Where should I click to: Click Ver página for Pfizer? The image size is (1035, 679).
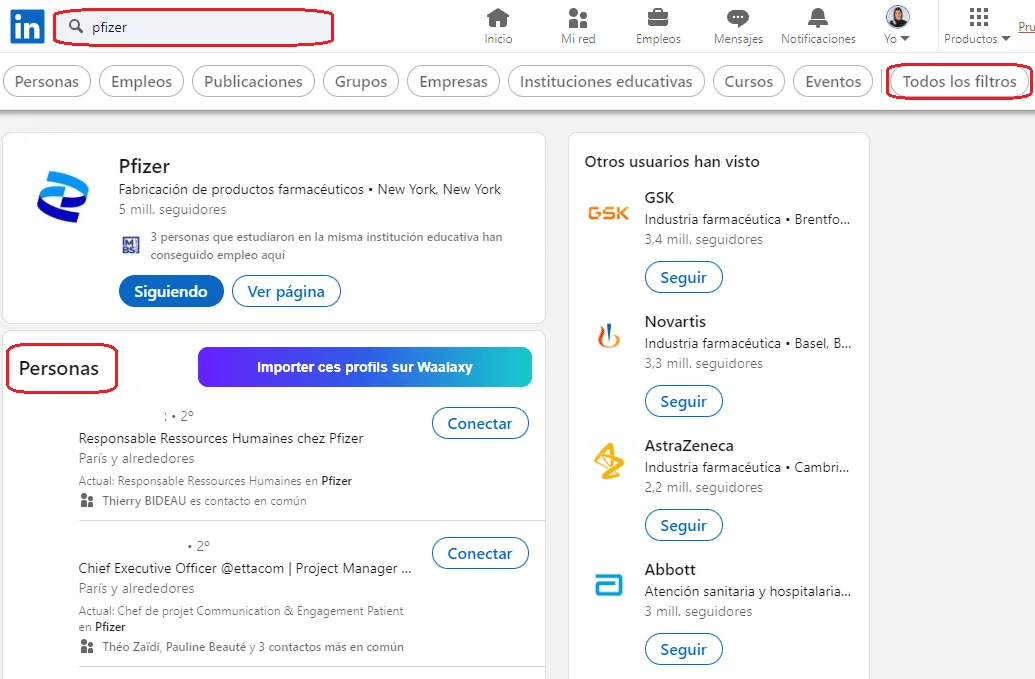286,291
